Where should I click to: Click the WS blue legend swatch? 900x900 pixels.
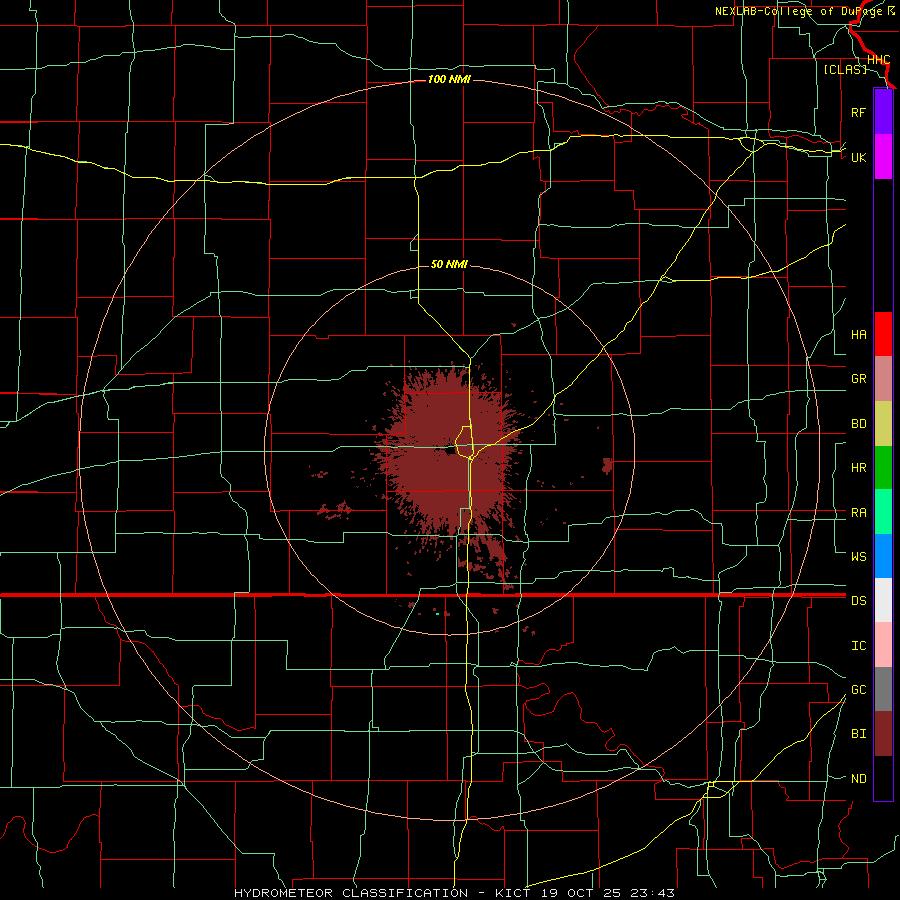(x=883, y=556)
